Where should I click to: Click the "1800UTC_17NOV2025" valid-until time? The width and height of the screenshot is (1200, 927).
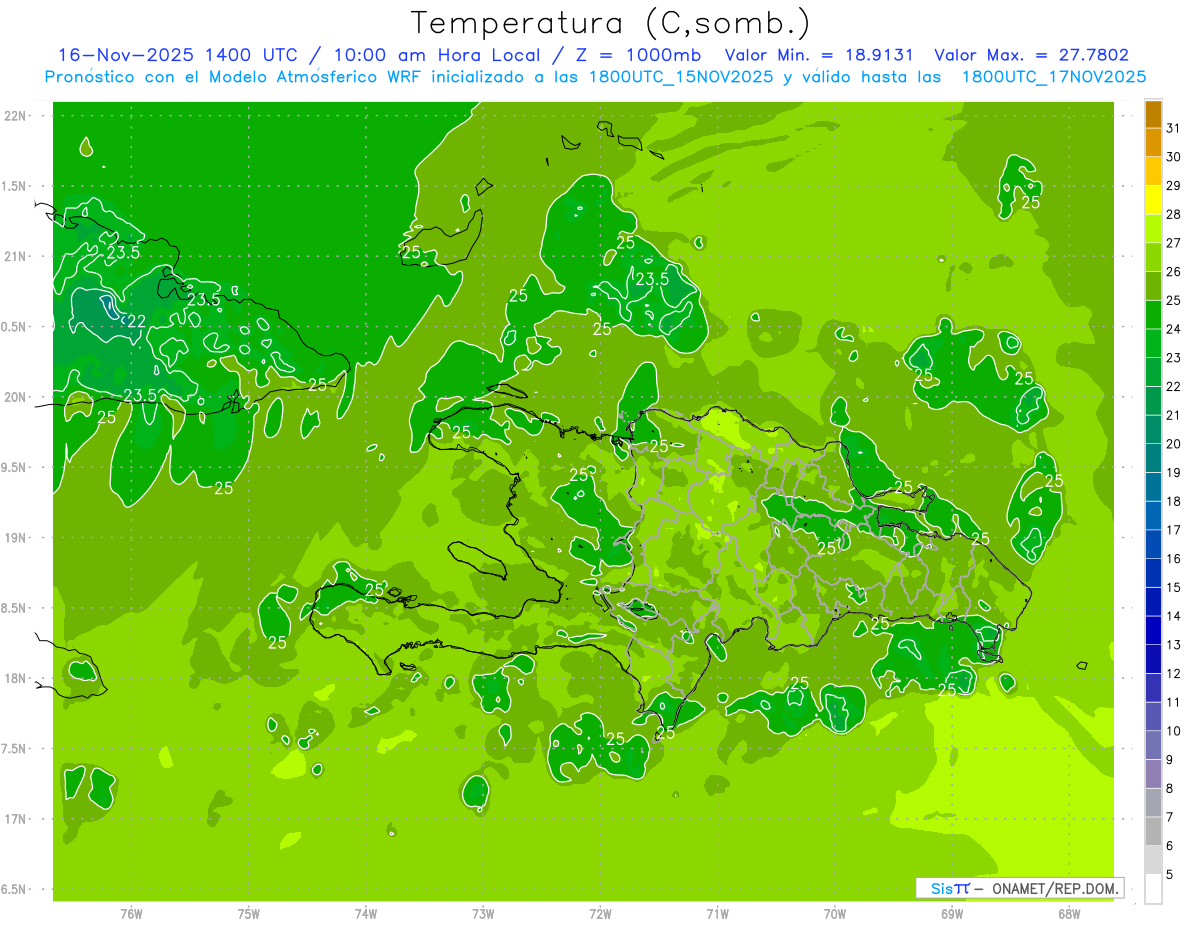1054,77
